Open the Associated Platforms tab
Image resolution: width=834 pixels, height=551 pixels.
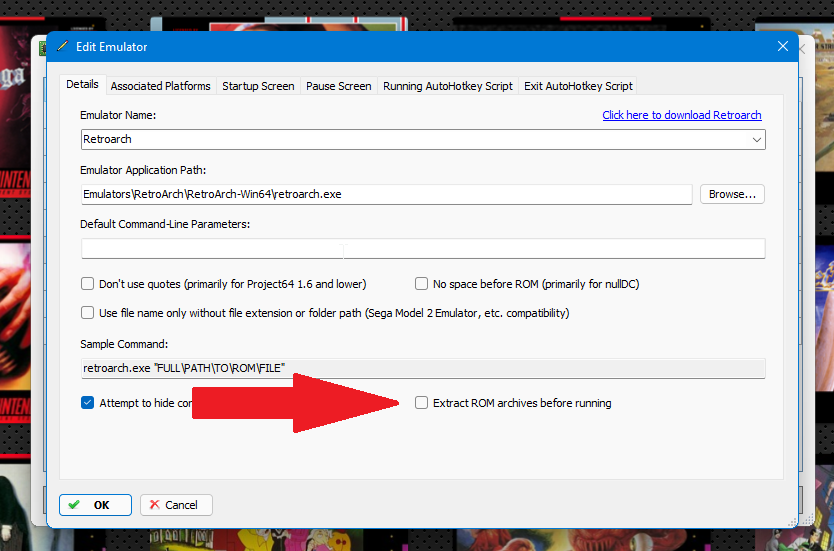161,86
